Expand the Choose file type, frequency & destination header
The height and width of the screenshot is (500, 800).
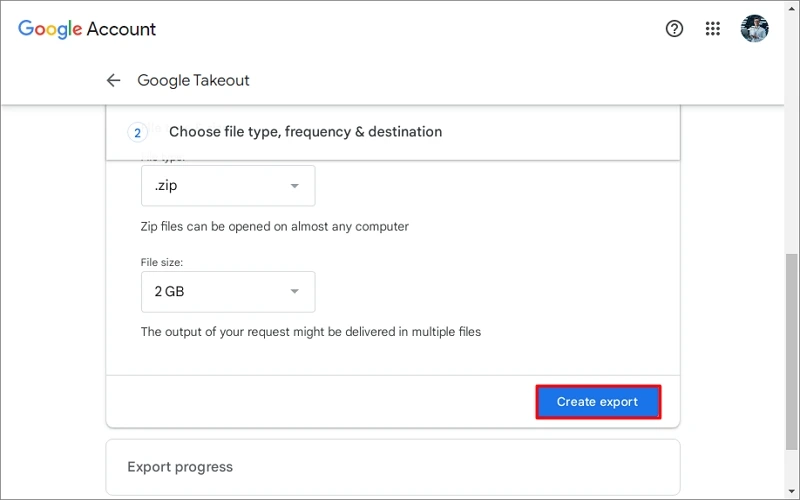(x=393, y=132)
